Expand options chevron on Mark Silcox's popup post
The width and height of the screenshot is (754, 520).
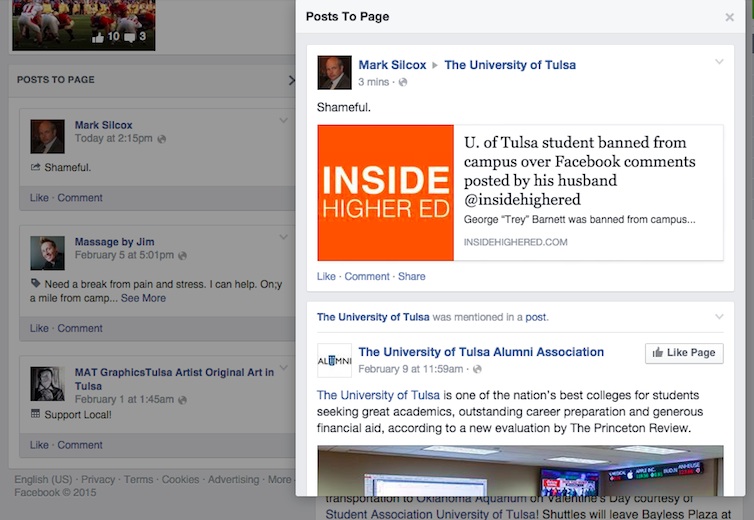click(x=718, y=63)
